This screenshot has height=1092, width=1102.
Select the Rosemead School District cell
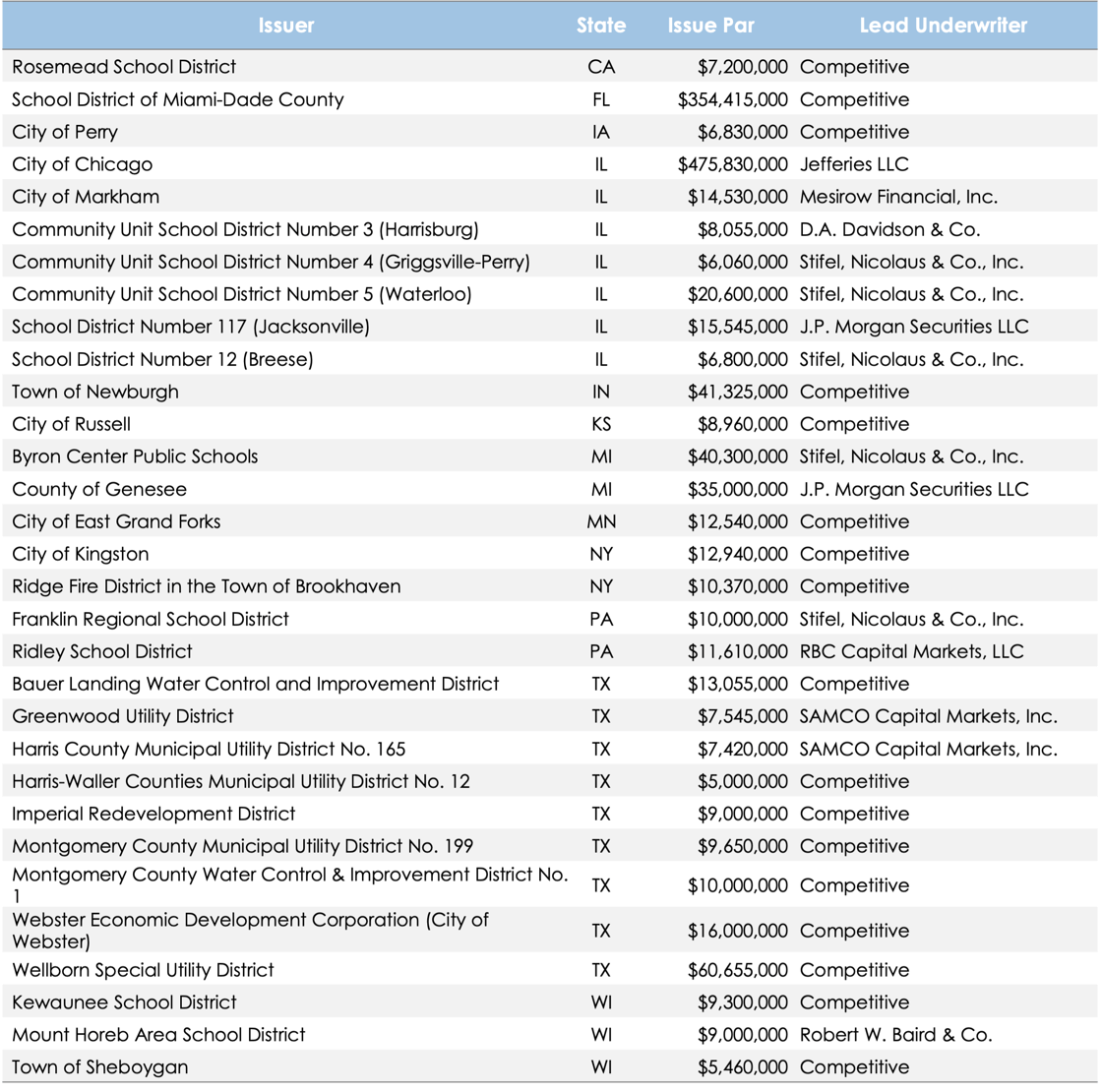tap(124, 67)
